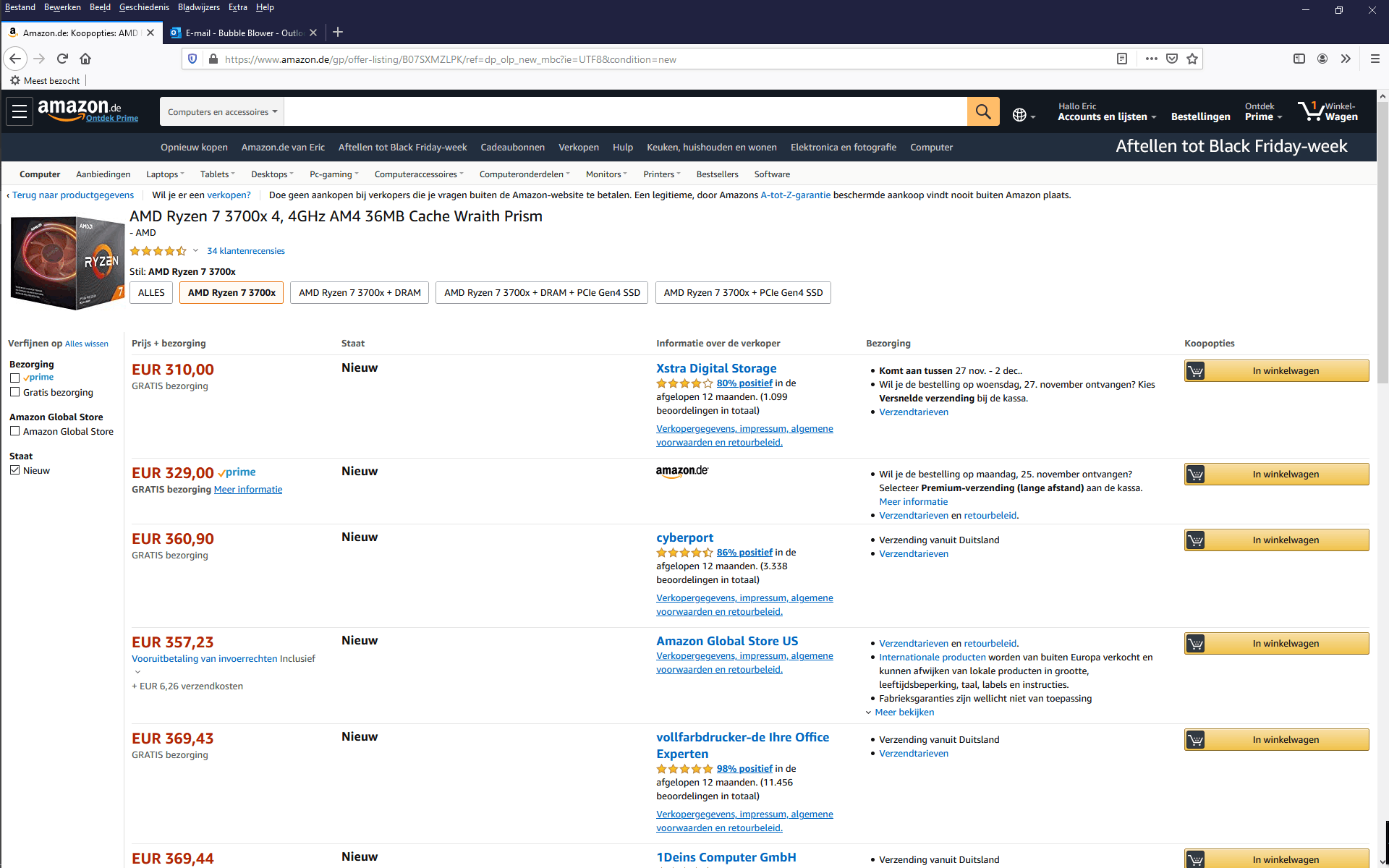Enable the Prime delivery filter checkbox
The image size is (1389, 868).
14,378
